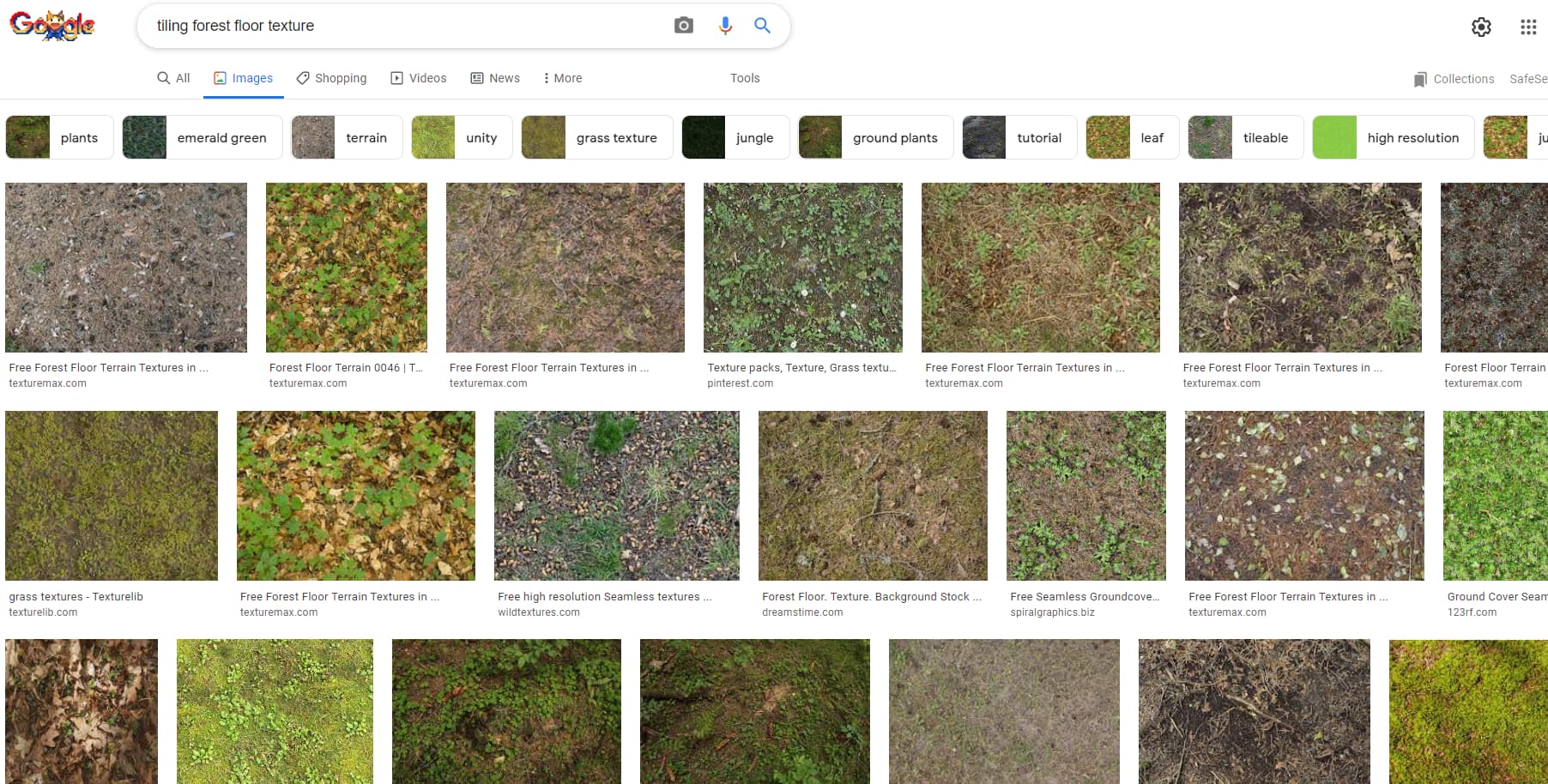Viewport: 1548px width, 784px height.
Task: Search by image using camera icon
Action: point(683,26)
